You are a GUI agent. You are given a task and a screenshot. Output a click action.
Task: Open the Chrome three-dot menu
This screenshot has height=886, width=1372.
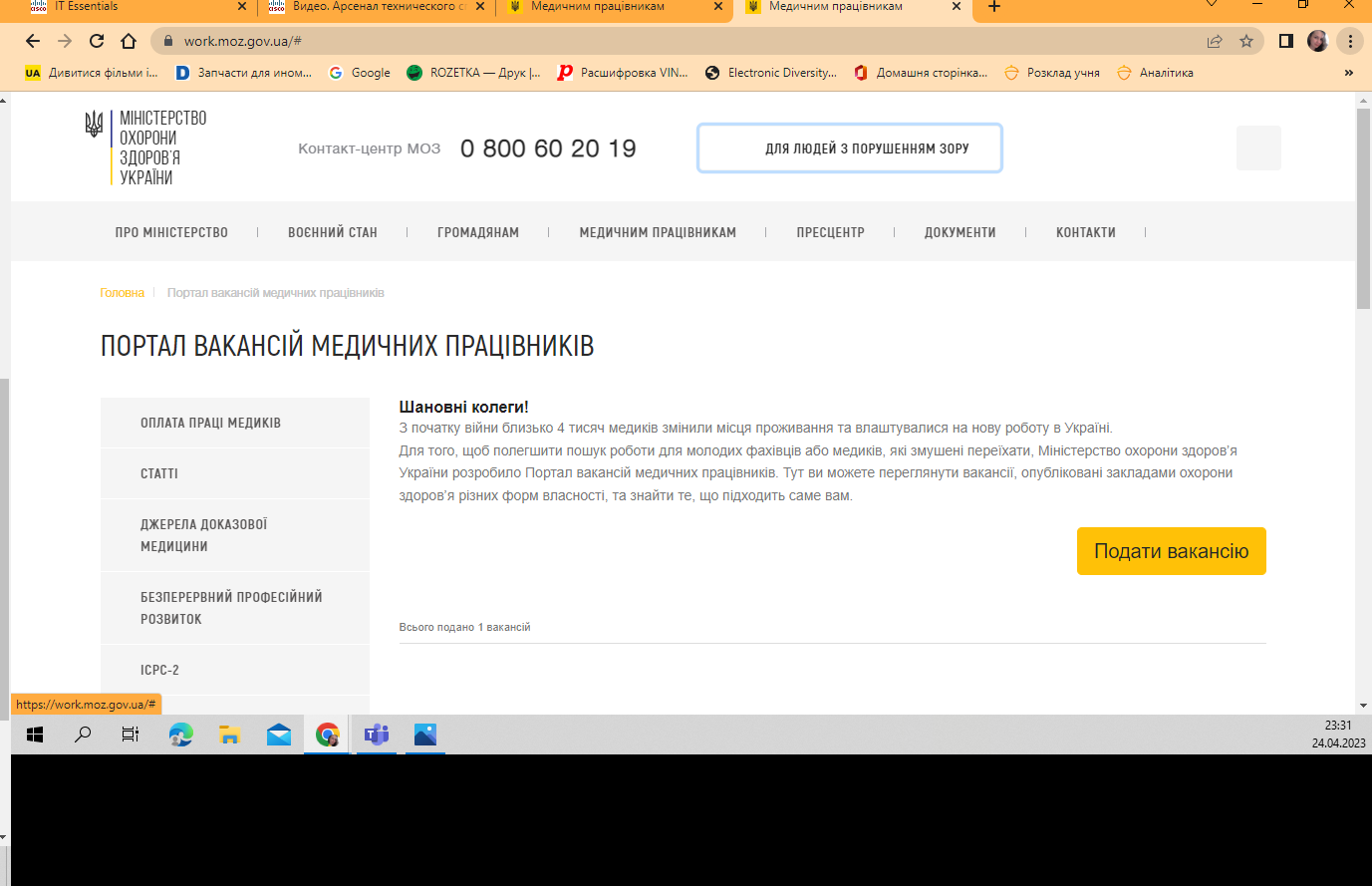click(x=1350, y=41)
